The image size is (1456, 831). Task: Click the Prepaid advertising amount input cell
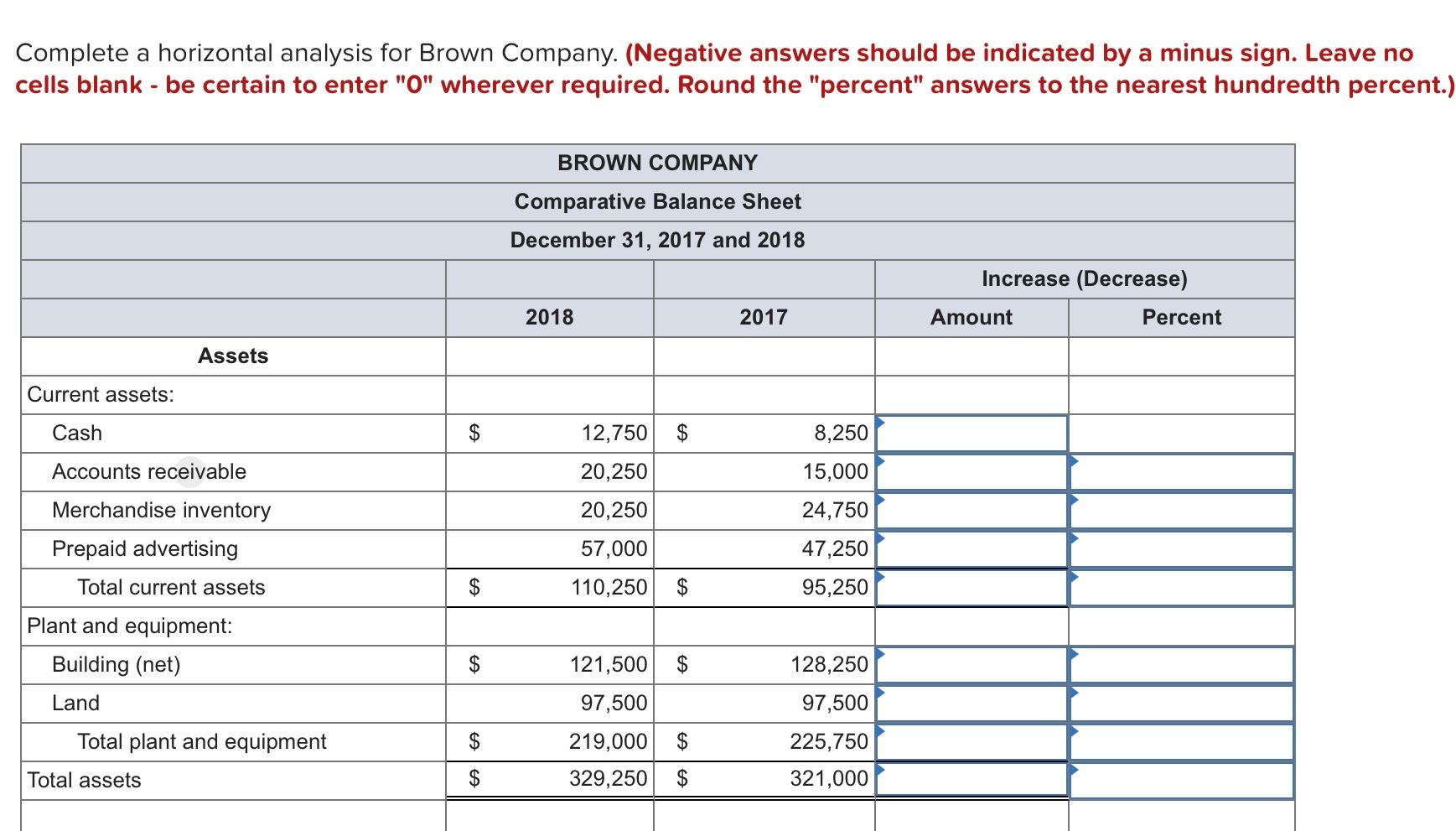tap(972, 549)
